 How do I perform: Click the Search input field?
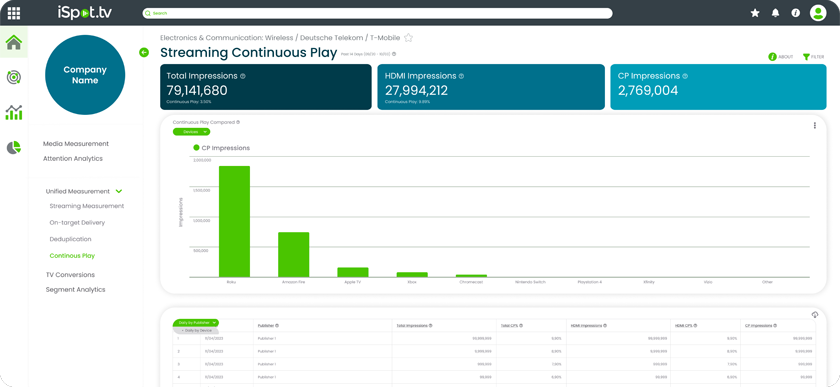[x=377, y=13]
